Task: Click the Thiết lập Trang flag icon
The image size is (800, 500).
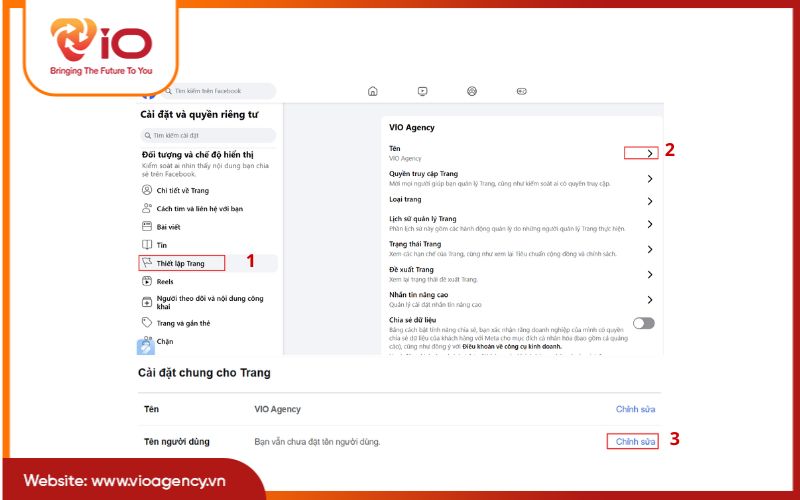Action: pyautogui.click(x=147, y=263)
